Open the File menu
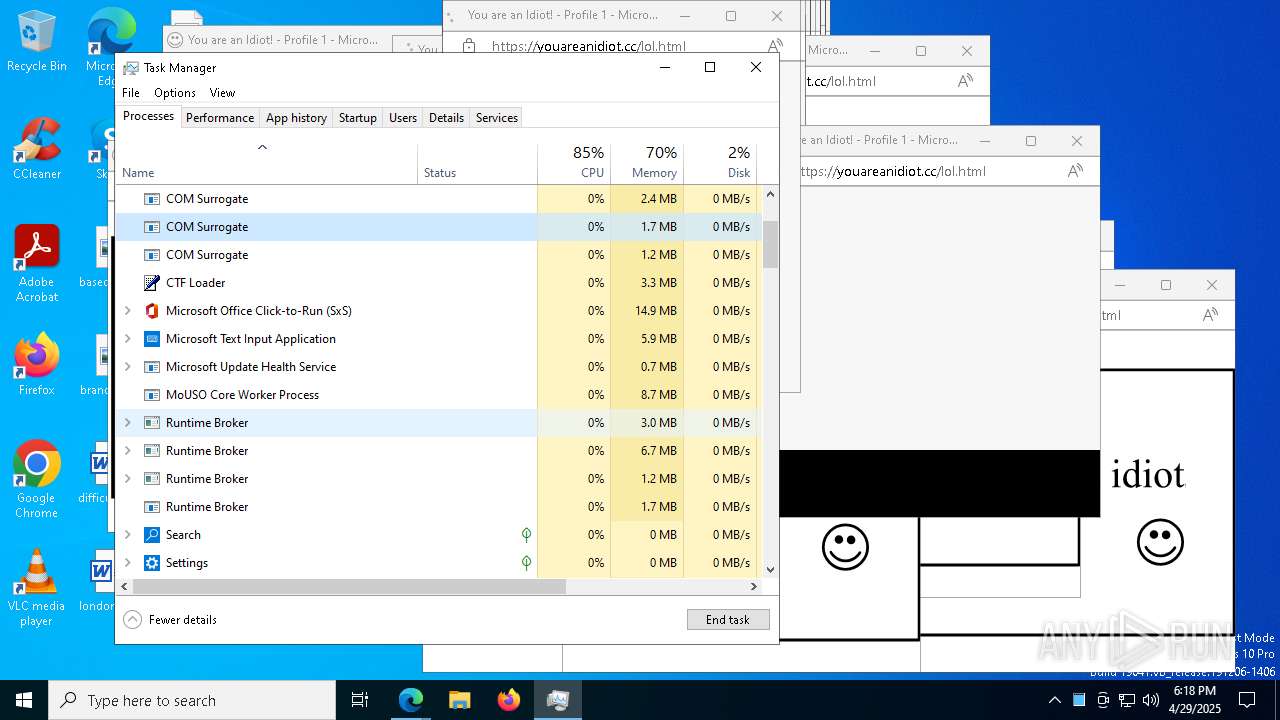This screenshot has width=1280, height=720. [x=131, y=93]
